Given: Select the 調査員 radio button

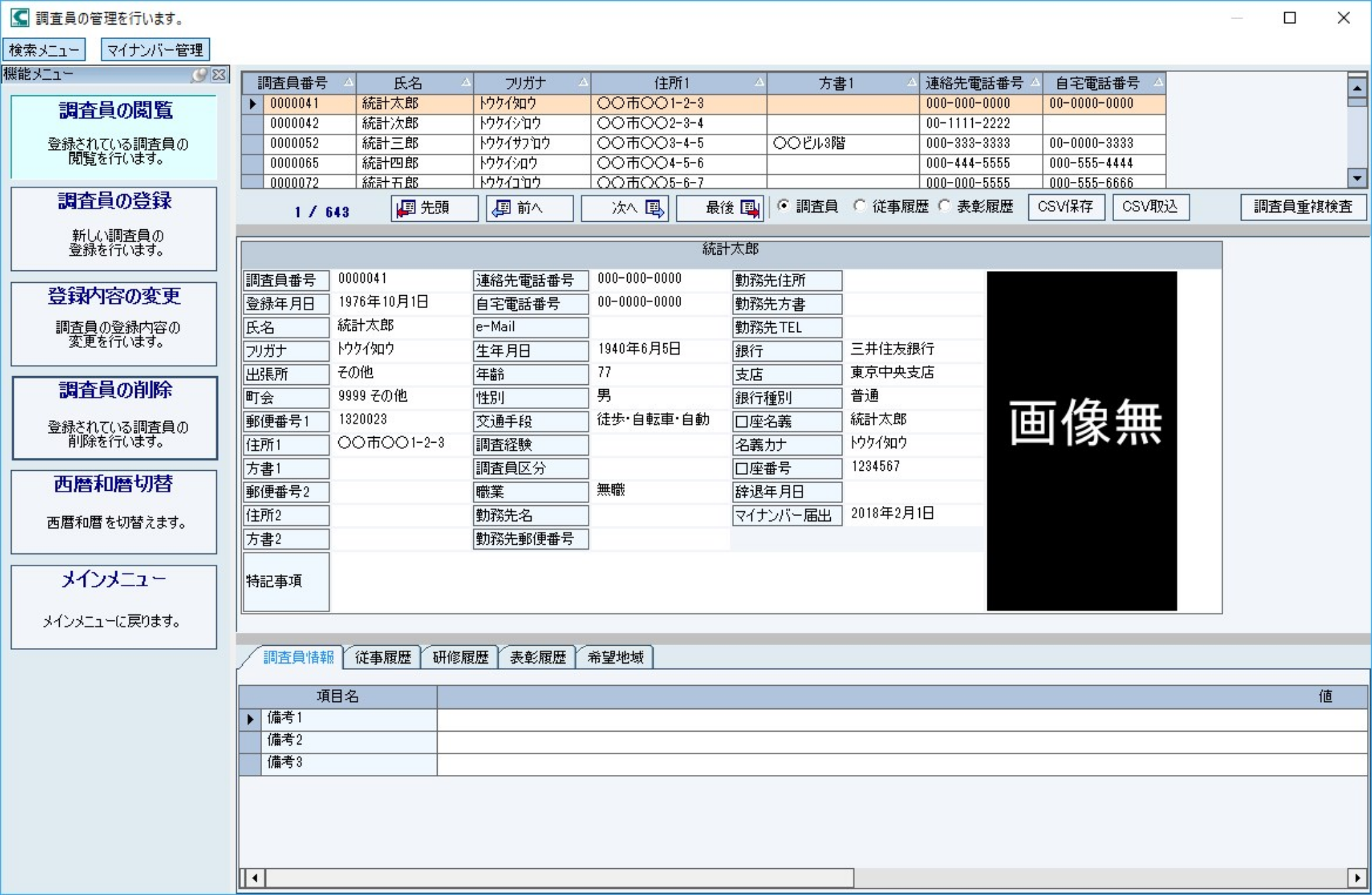Looking at the screenshot, I should [783, 206].
